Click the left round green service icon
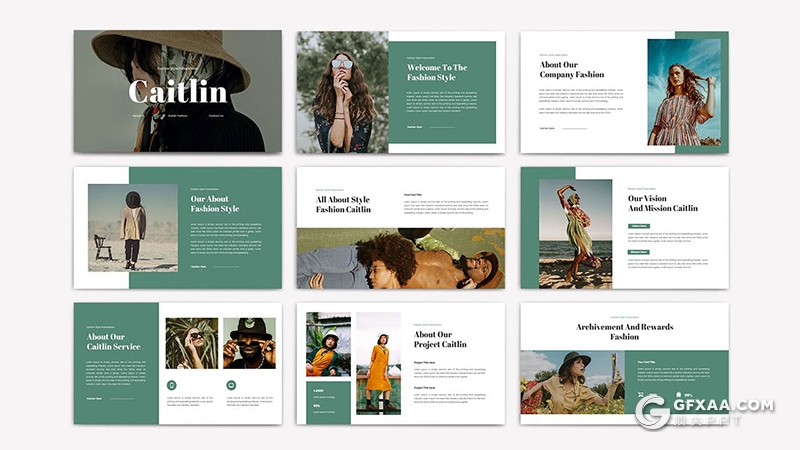This screenshot has height=450, width=800. pos(172,385)
